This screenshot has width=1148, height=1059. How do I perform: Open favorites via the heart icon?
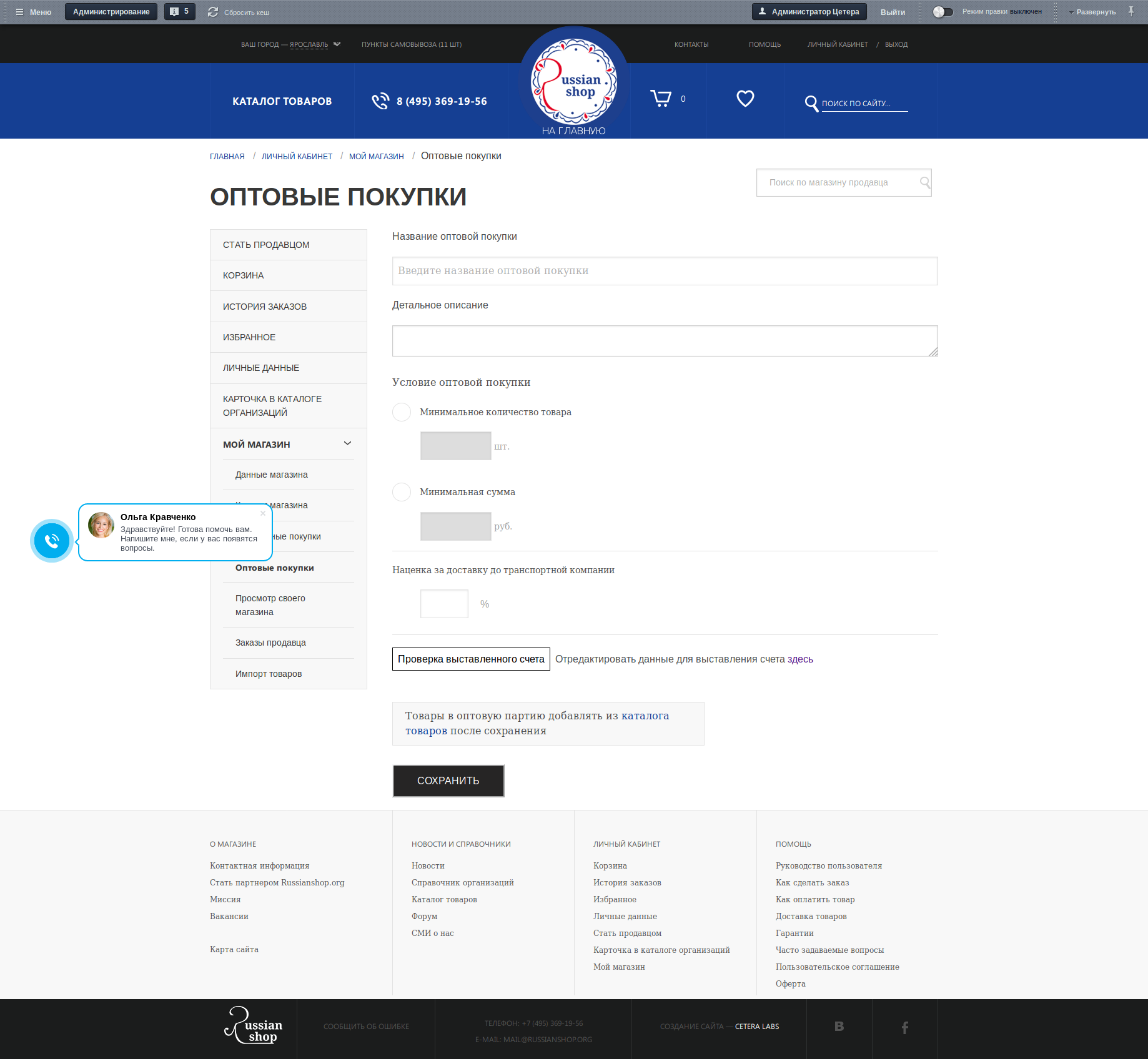(745, 99)
